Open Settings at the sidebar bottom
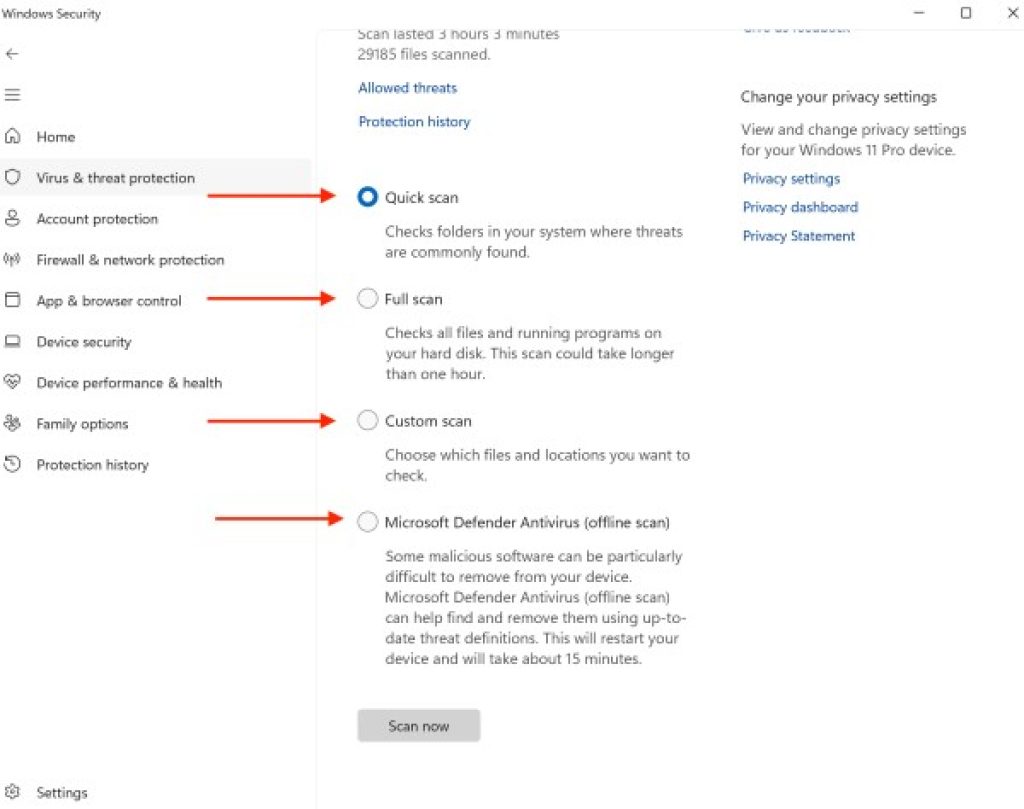The width and height of the screenshot is (1024, 809). tap(61, 793)
